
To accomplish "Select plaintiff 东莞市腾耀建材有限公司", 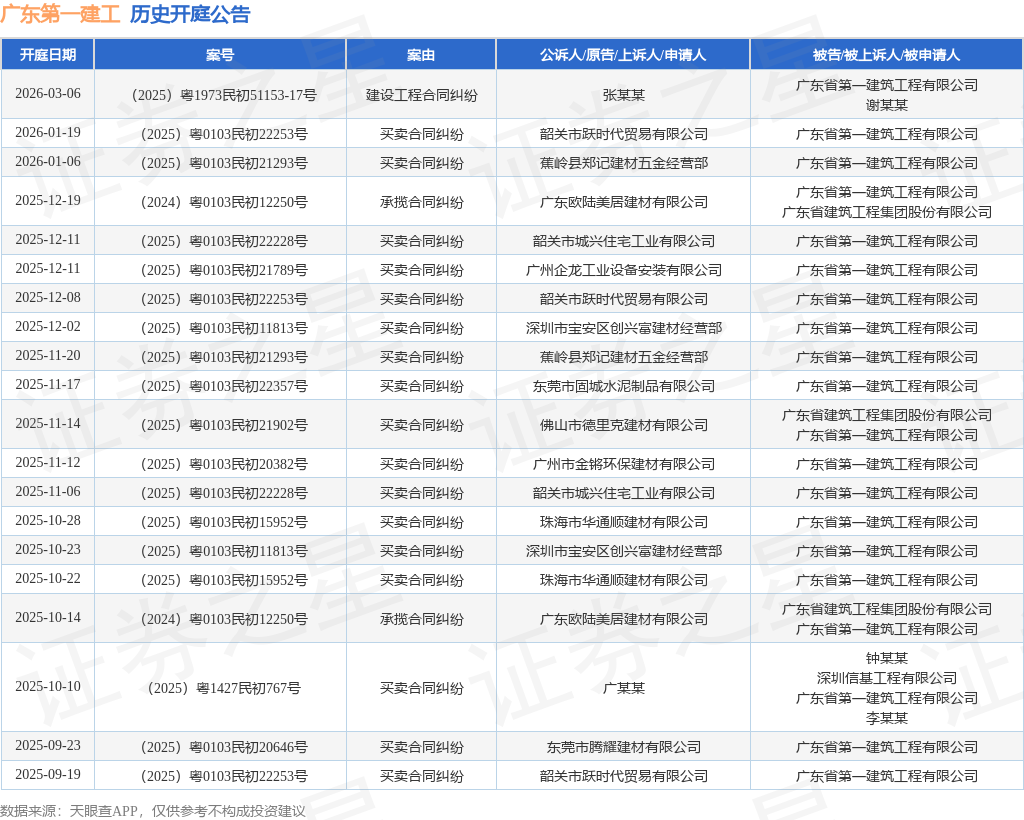I will click(624, 748).
